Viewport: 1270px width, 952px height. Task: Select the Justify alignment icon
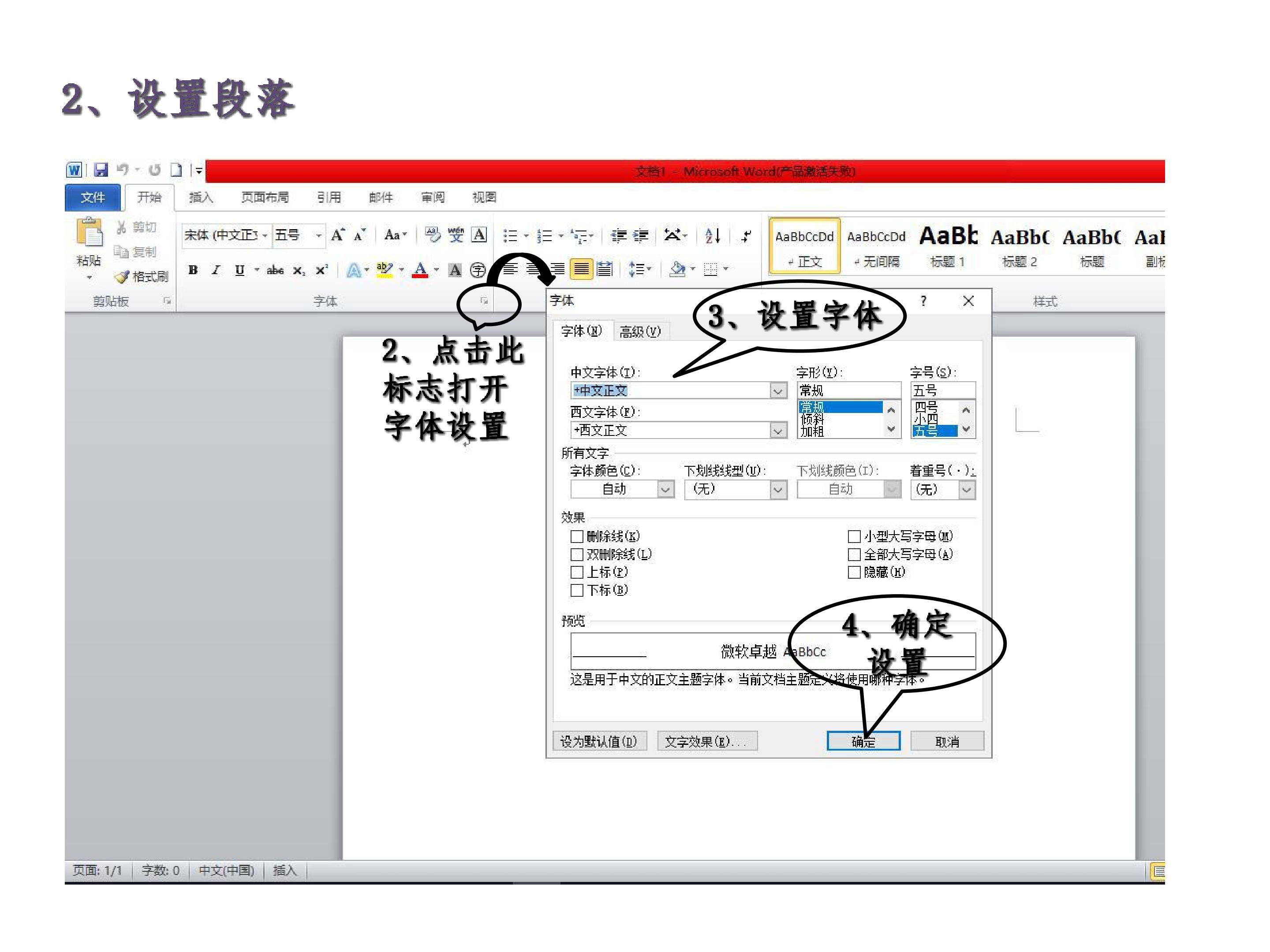coord(581,268)
